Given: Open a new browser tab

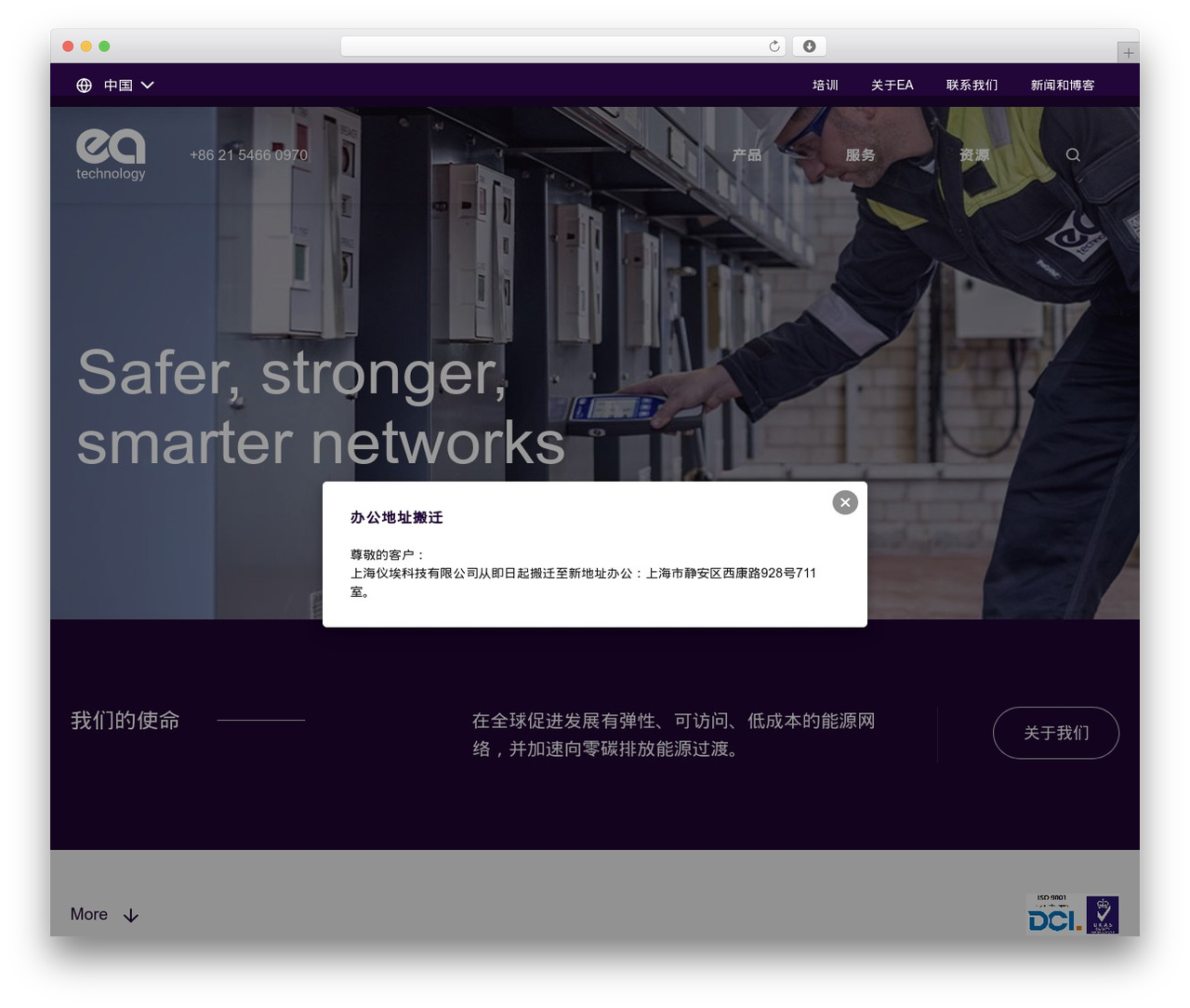Looking at the screenshot, I should pyautogui.click(x=1128, y=53).
